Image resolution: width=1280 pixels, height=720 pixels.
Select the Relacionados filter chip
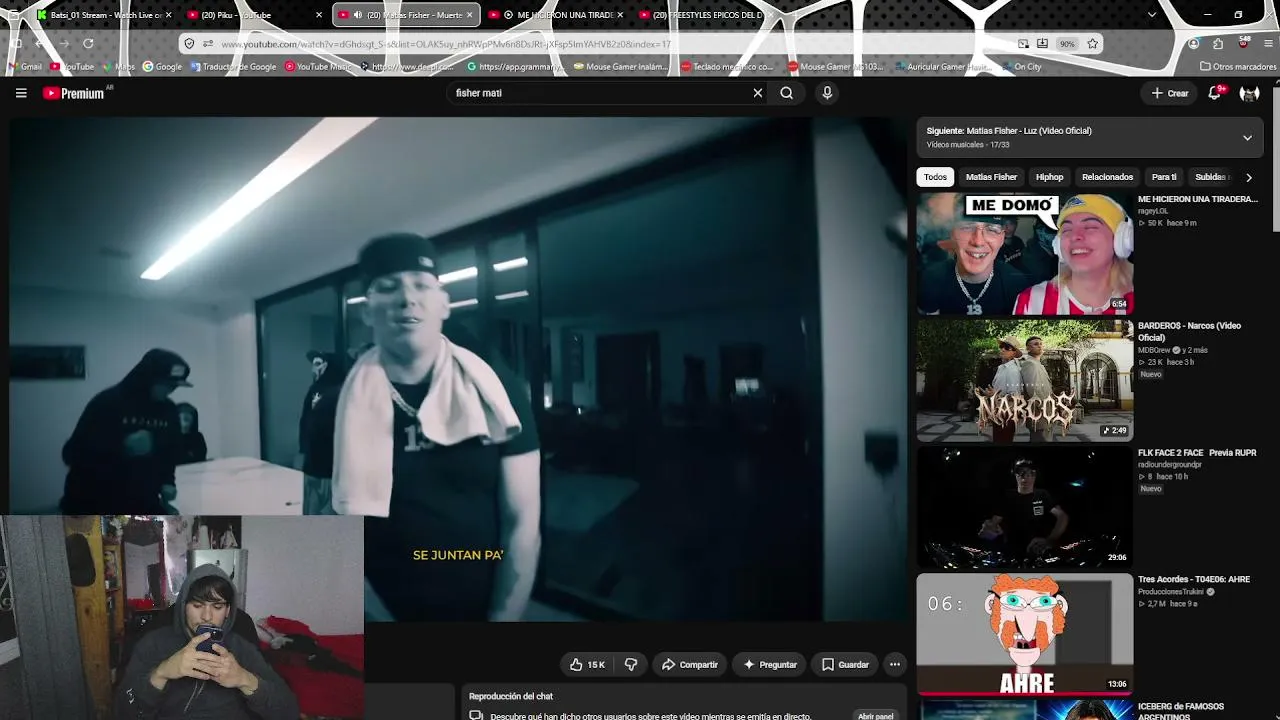pyautogui.click(x=1107, y=177)
